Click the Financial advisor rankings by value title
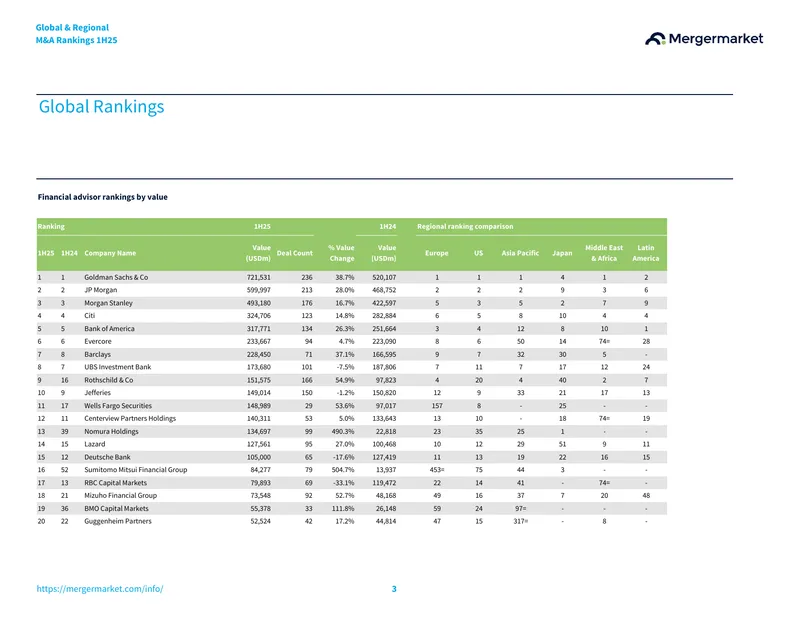This screenshot has height=618, width=800. pos(103,197)
